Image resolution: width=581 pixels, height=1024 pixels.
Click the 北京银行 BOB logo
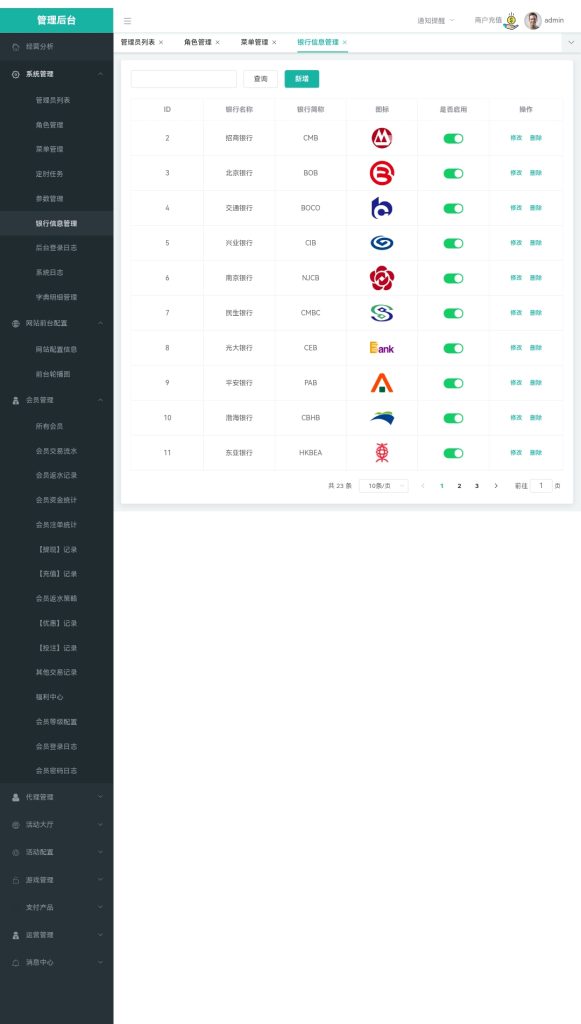382,173
